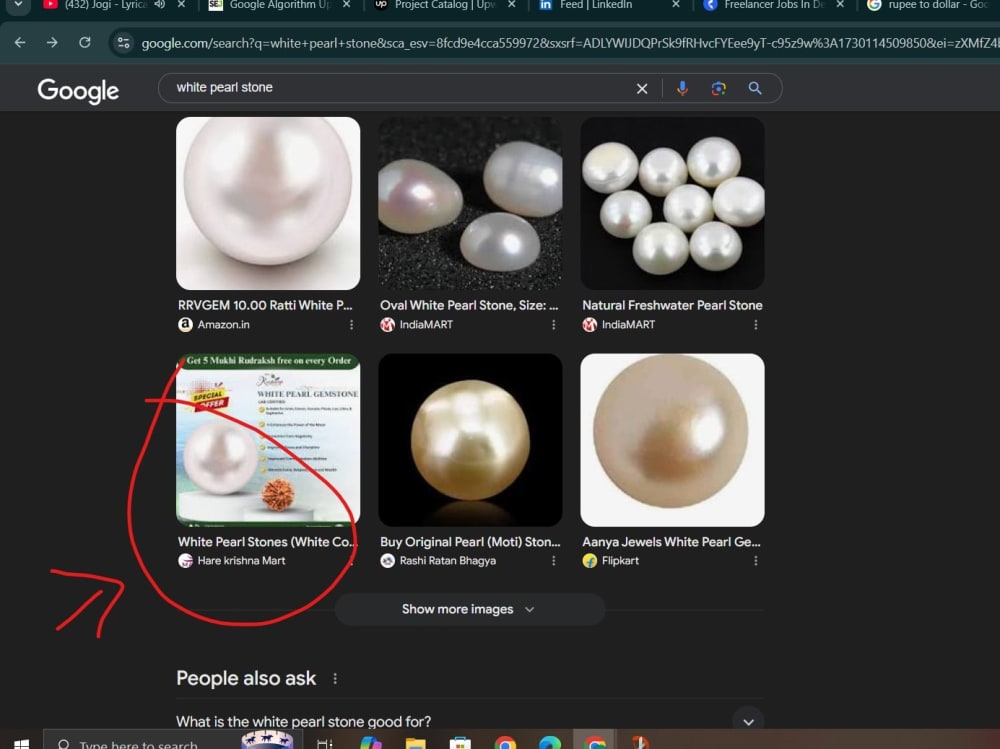The height and width of the screenshot is (749, 1000).
Task: Open Microsoft Store from the taskbar
Action: (x=460, y=744)
